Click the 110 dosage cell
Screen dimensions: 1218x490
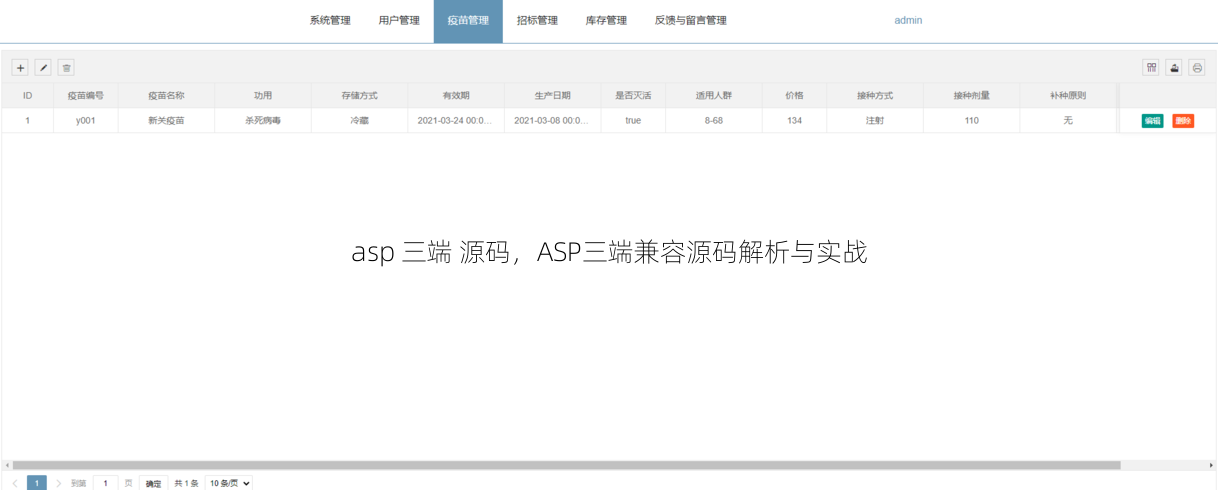tap(971, 120)
